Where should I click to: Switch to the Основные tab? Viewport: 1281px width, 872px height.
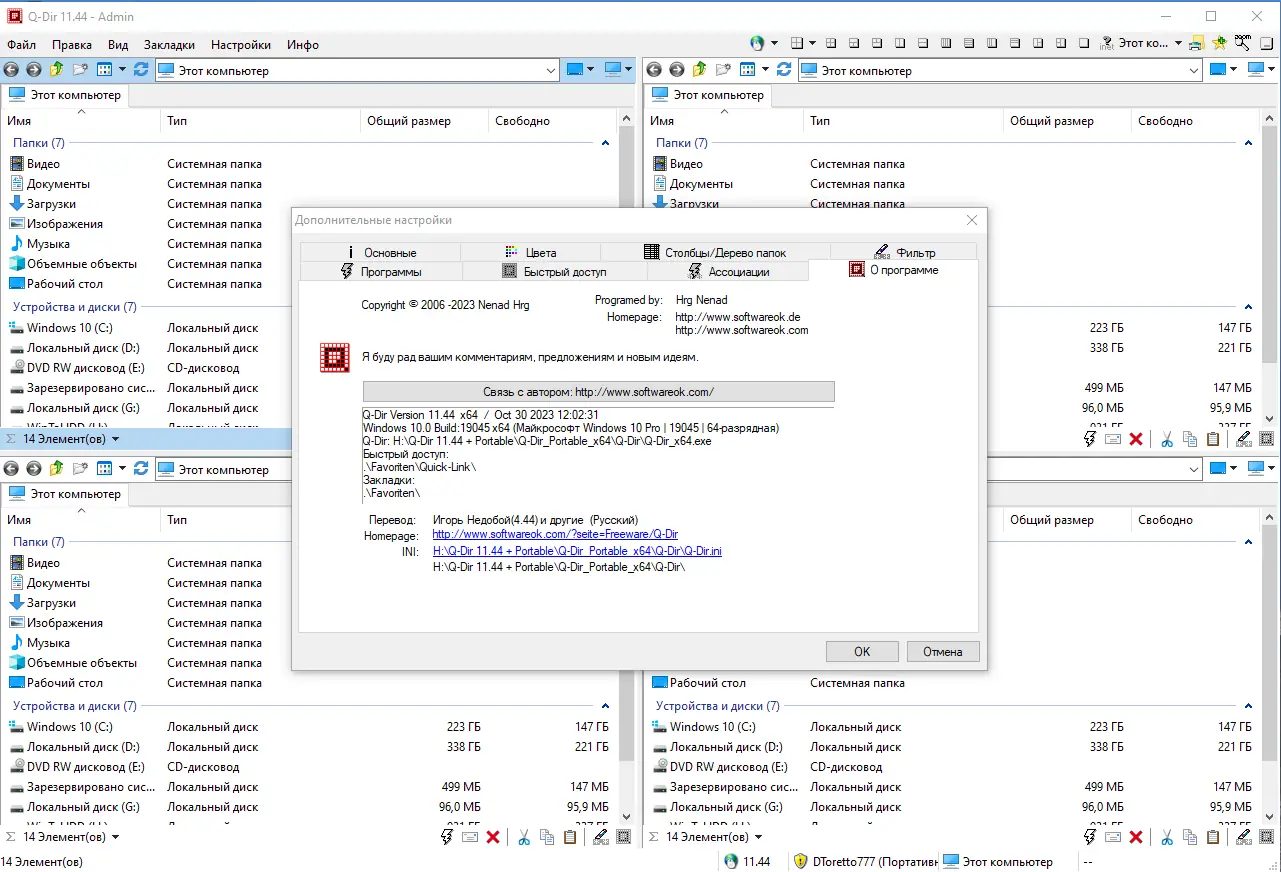click(380, 253)
